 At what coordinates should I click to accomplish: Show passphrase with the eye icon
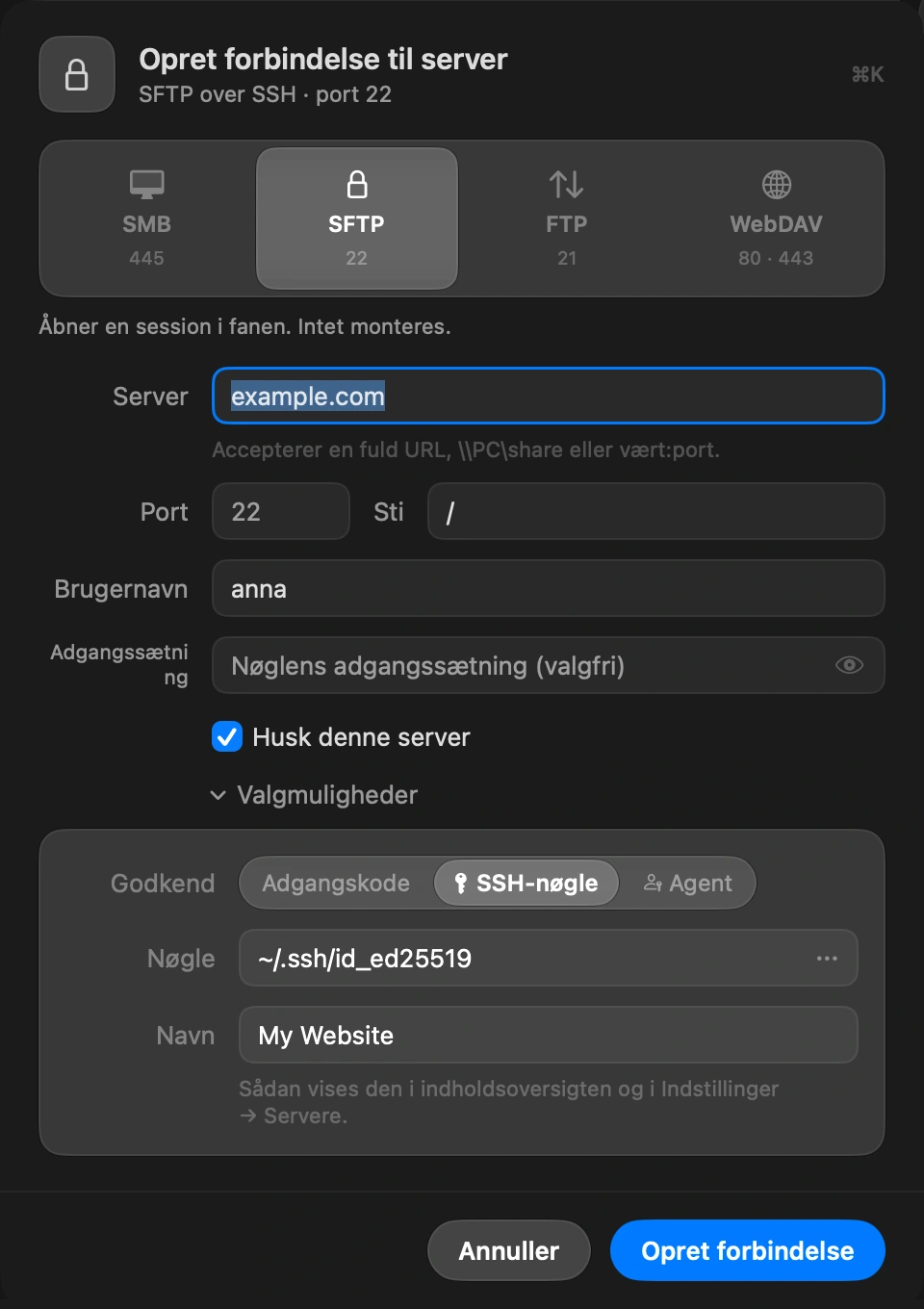[x=849, y=665]
